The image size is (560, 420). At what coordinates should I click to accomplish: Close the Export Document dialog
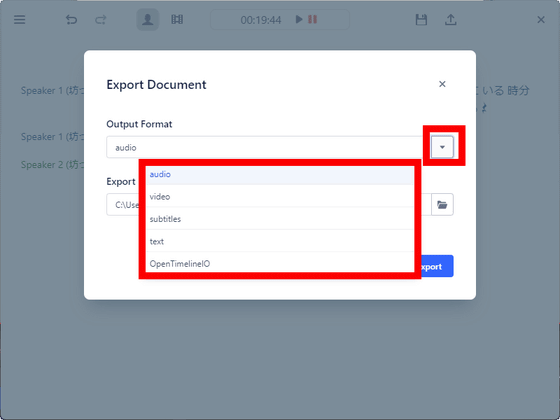click(442, 84)
